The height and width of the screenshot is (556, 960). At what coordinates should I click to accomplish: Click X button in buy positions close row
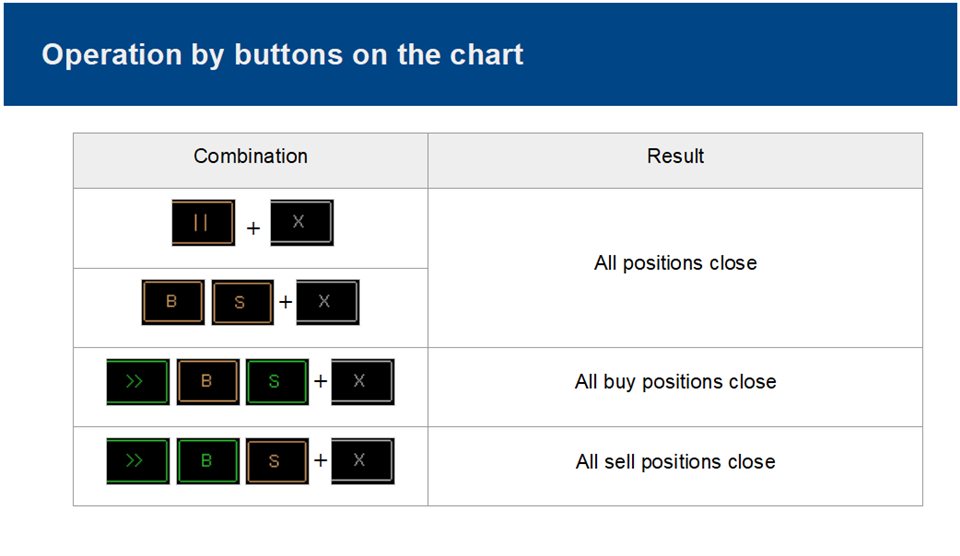362,382
